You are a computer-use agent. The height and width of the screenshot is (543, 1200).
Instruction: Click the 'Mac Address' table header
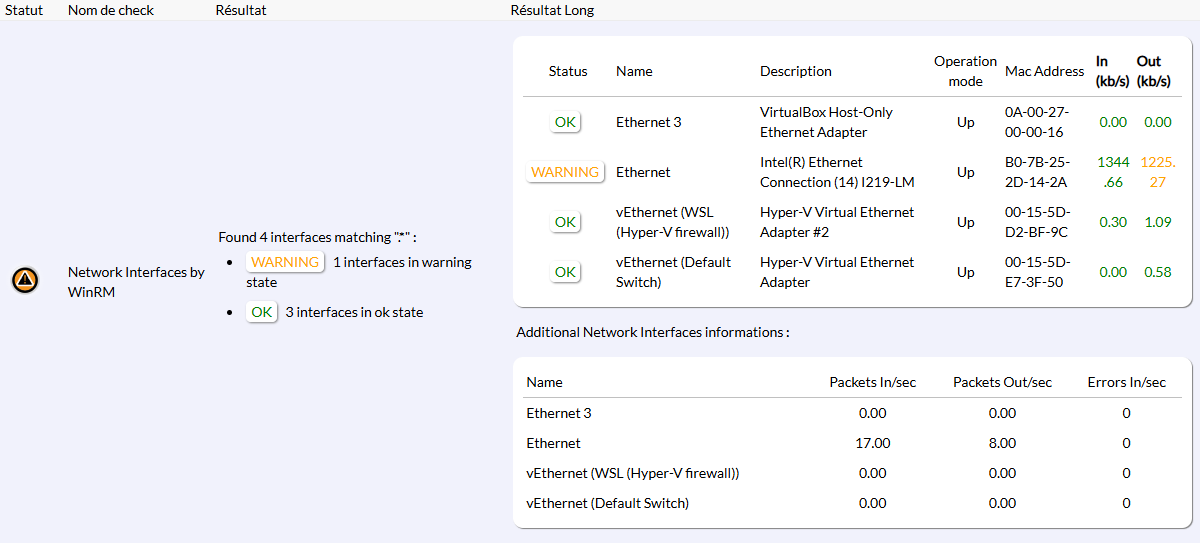tap(1044, 71)
